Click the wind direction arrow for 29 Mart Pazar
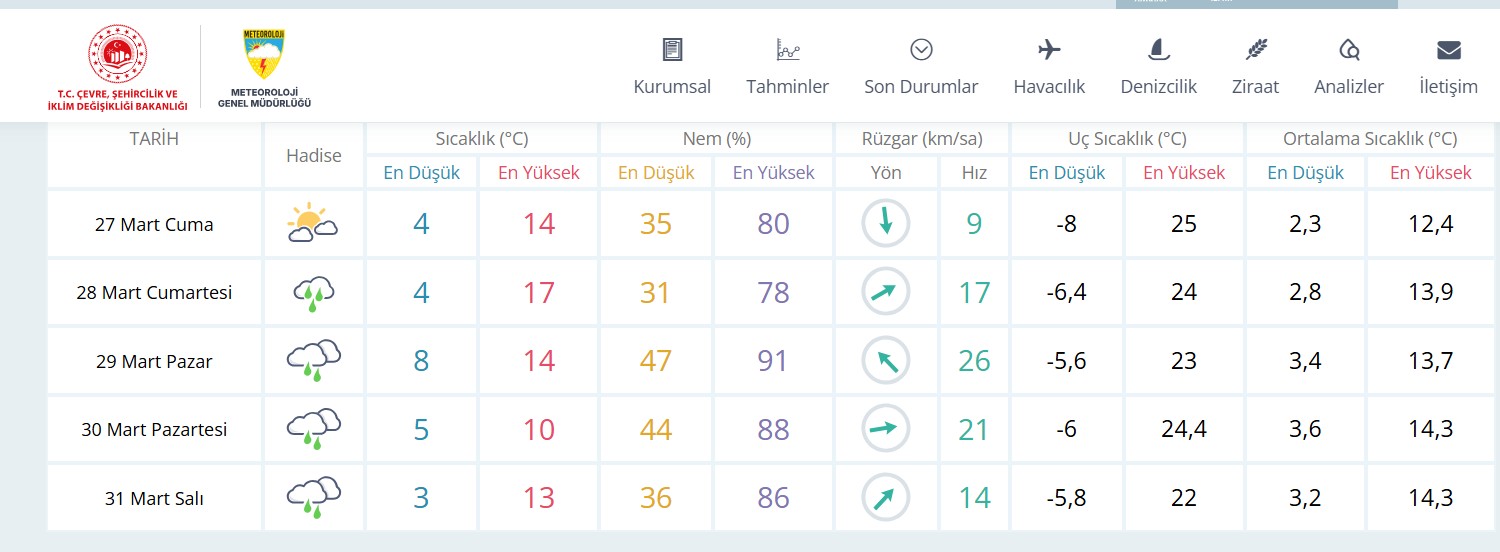 tap(886, 361)
